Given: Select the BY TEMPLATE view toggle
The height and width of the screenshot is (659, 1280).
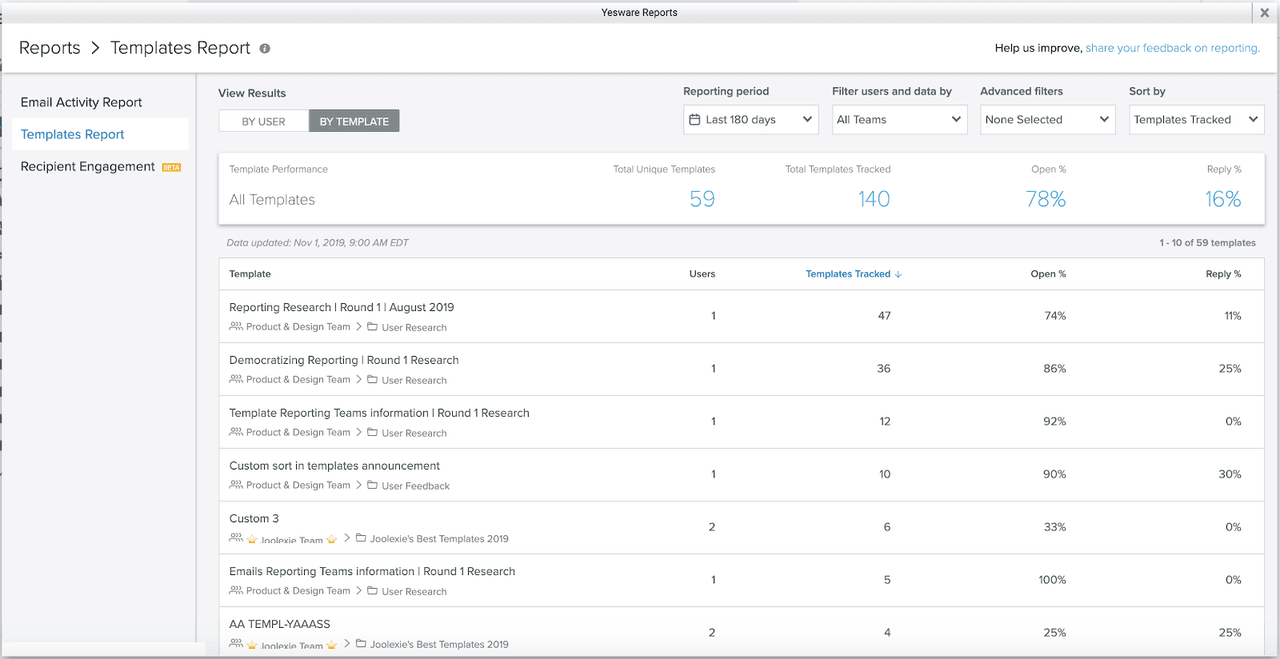Looking at the screenshot, I should [354, 121].
